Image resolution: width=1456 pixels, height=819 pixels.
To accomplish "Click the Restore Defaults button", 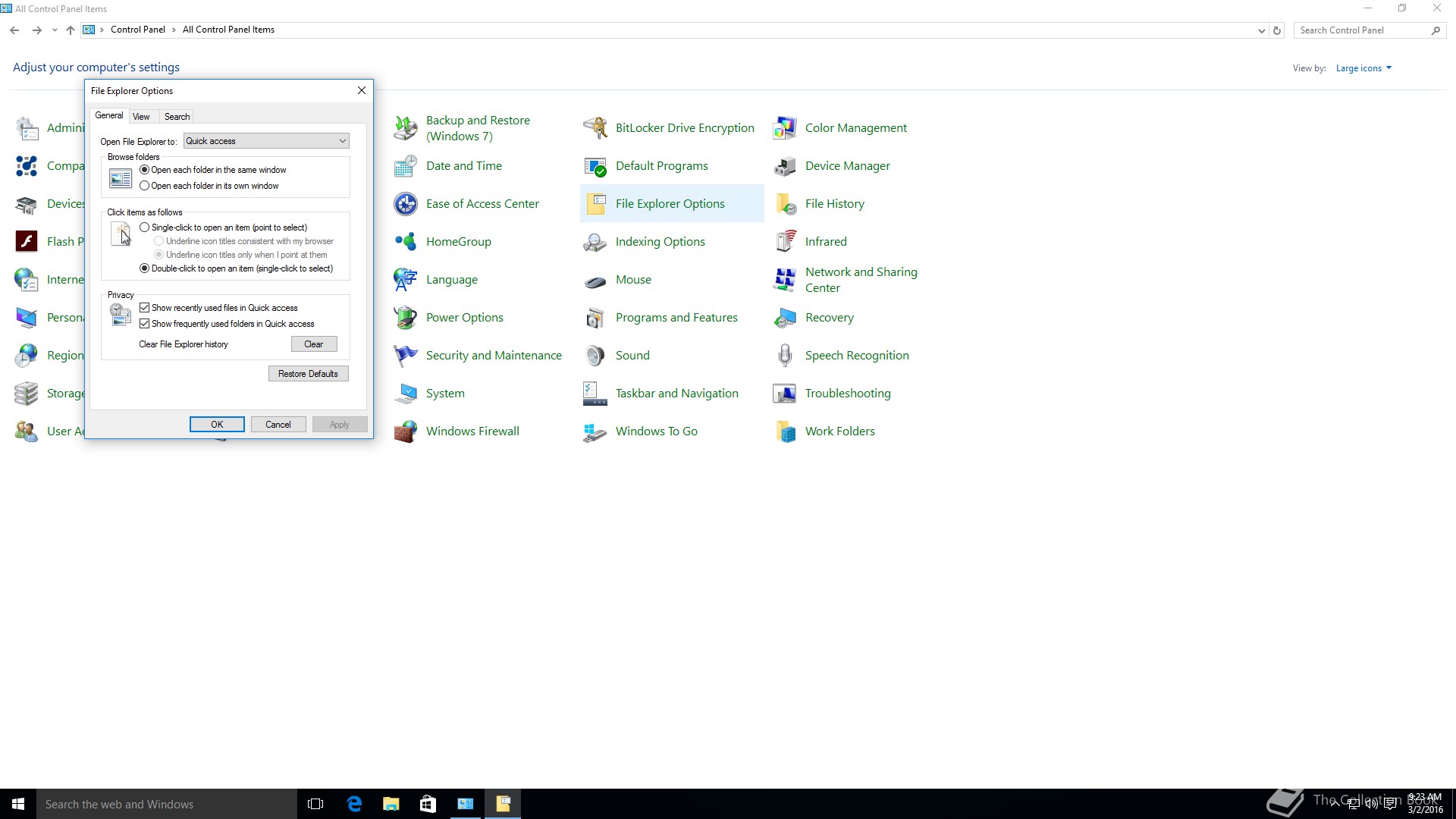I will 308,374.
